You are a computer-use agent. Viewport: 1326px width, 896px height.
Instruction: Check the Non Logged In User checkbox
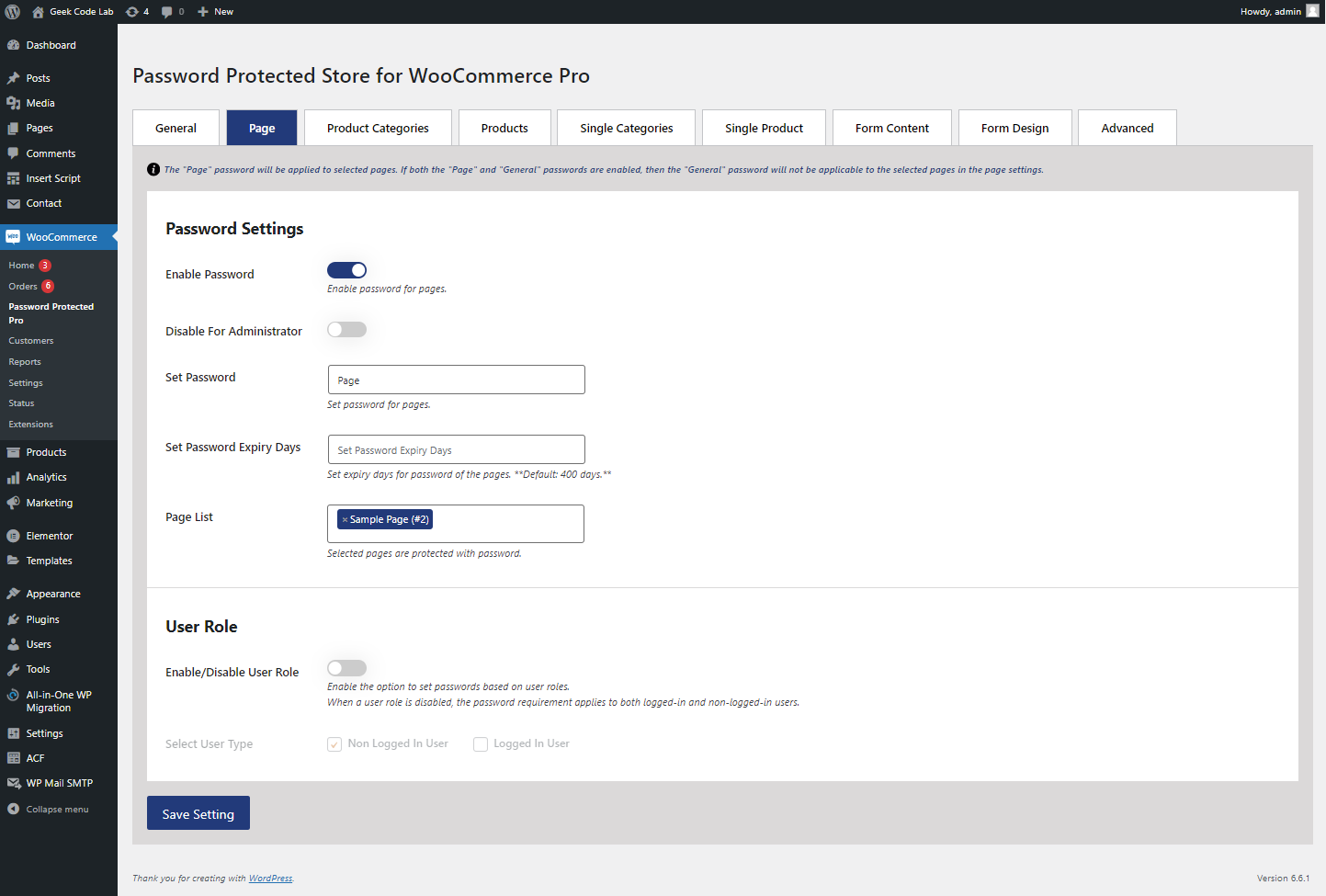[x=334, y=744]
